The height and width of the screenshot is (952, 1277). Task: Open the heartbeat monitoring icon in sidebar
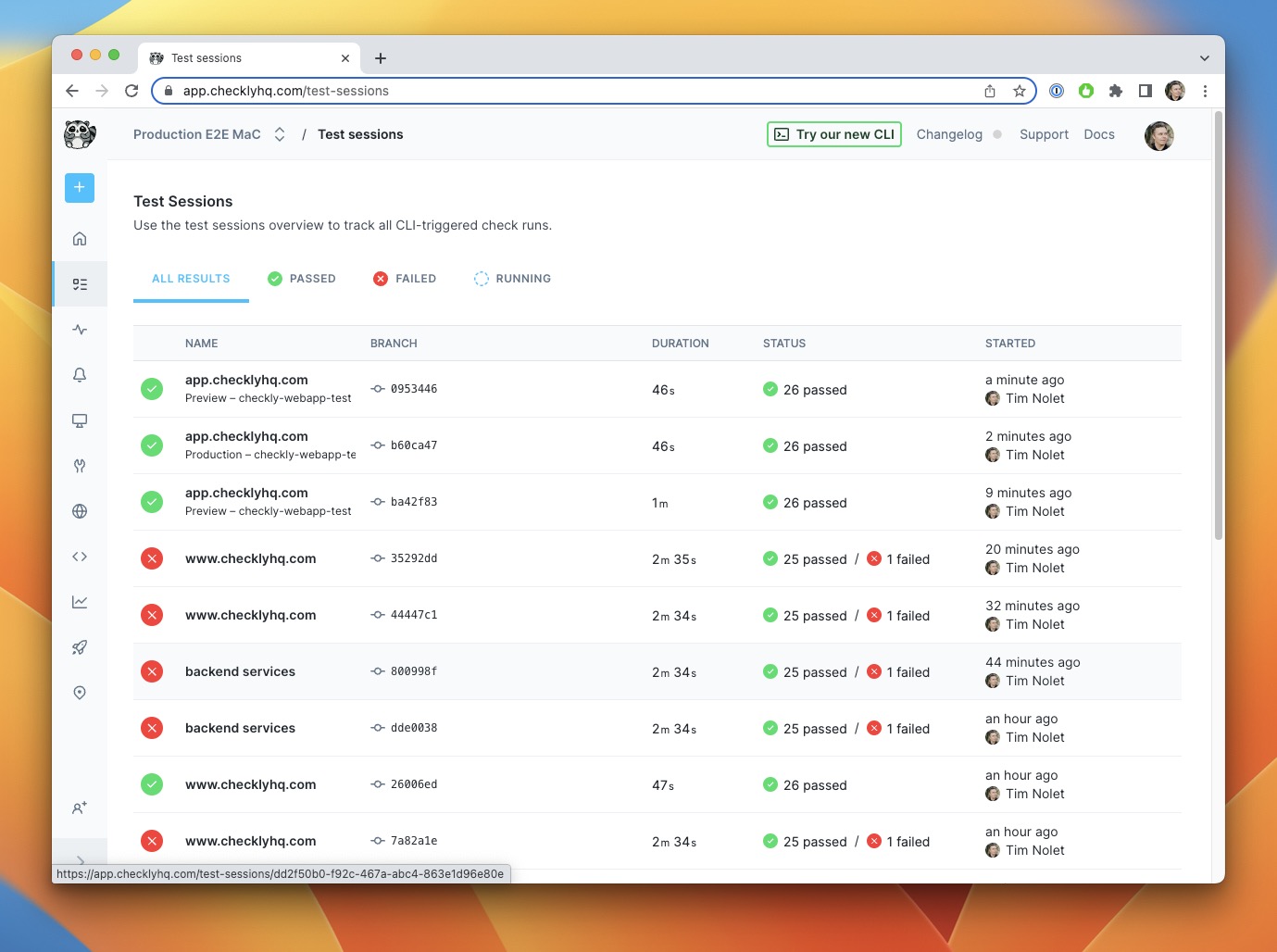pos(80,330)
